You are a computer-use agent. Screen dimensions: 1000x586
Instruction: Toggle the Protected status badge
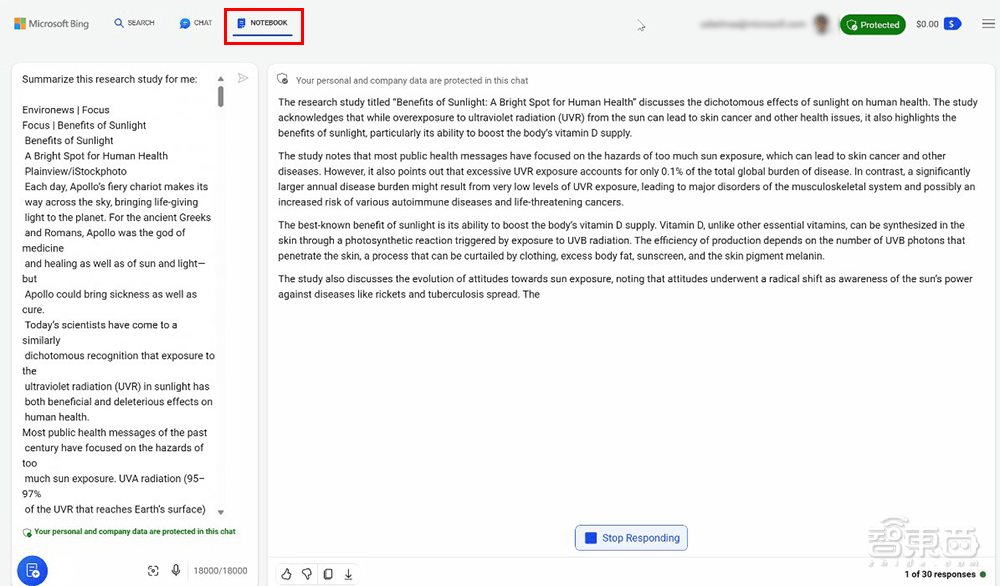tap(872, 23)
